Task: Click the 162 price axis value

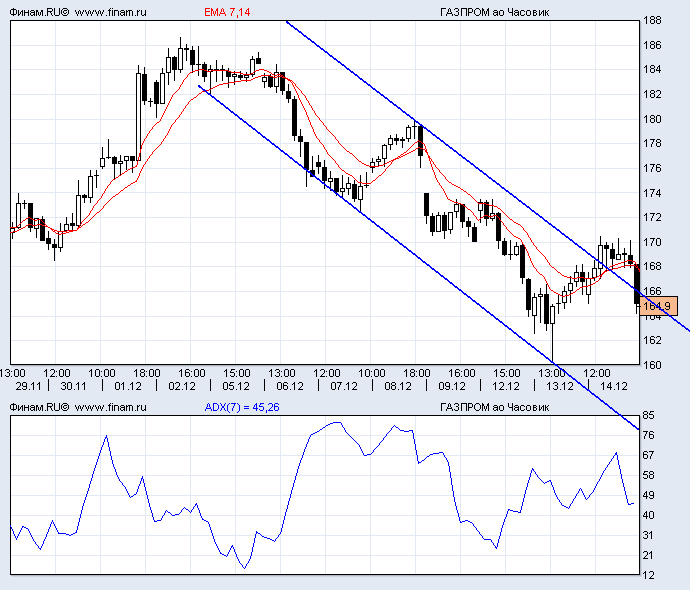Action: click(652, 340)
